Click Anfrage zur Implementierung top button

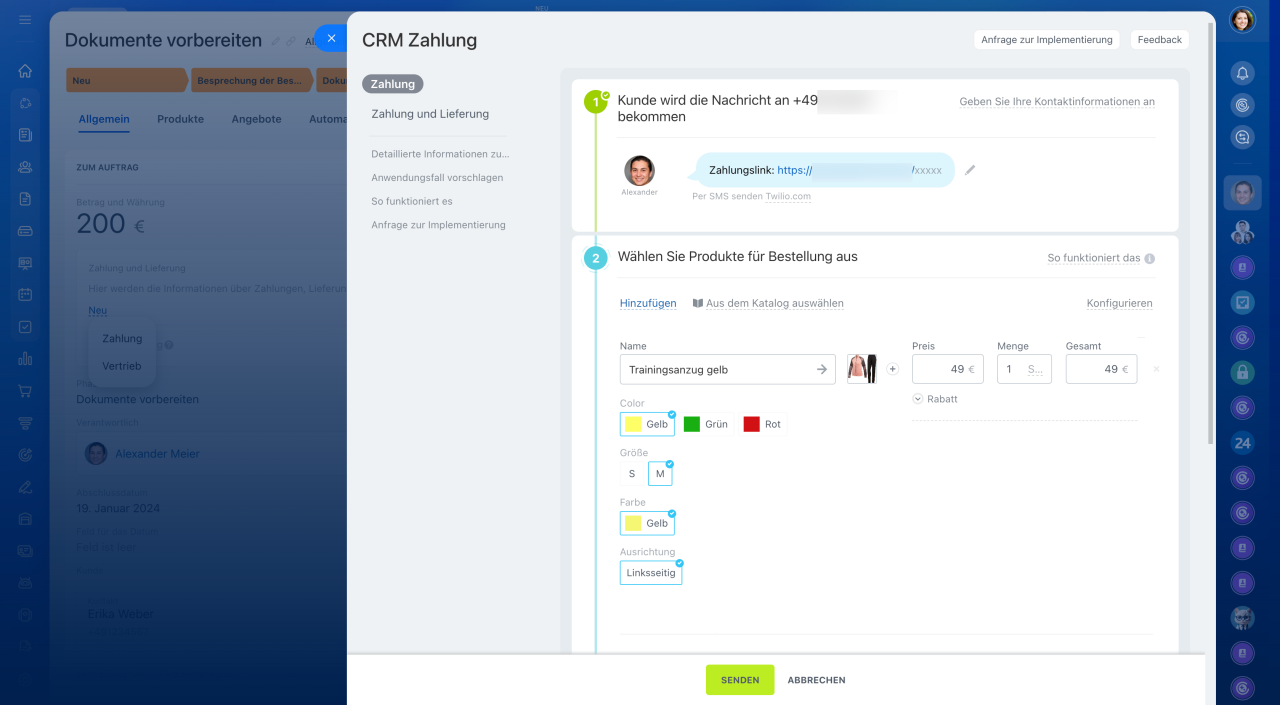coord(1047,39)
